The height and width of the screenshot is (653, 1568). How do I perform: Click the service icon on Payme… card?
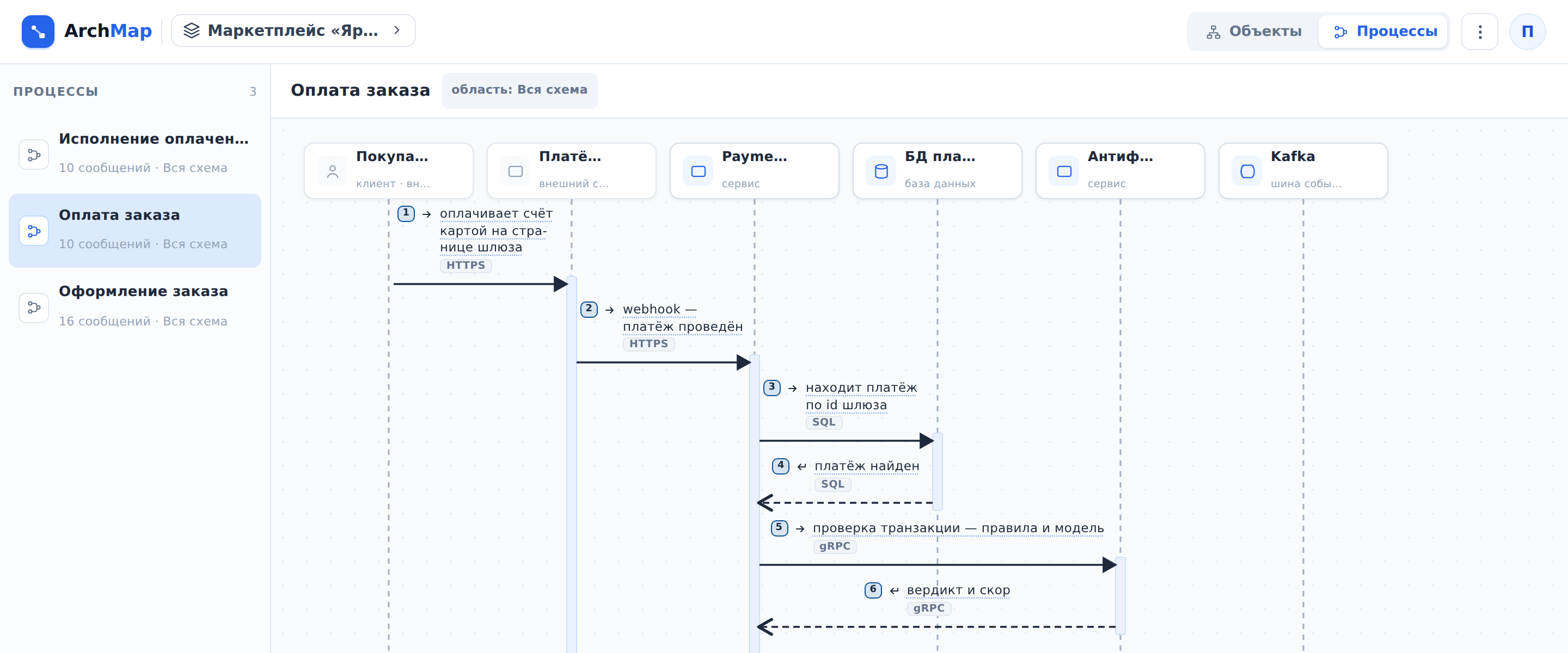[x=698, y=171]
